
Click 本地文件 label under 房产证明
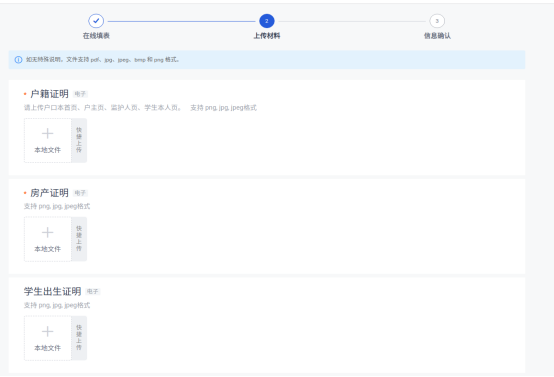(47, 249)
